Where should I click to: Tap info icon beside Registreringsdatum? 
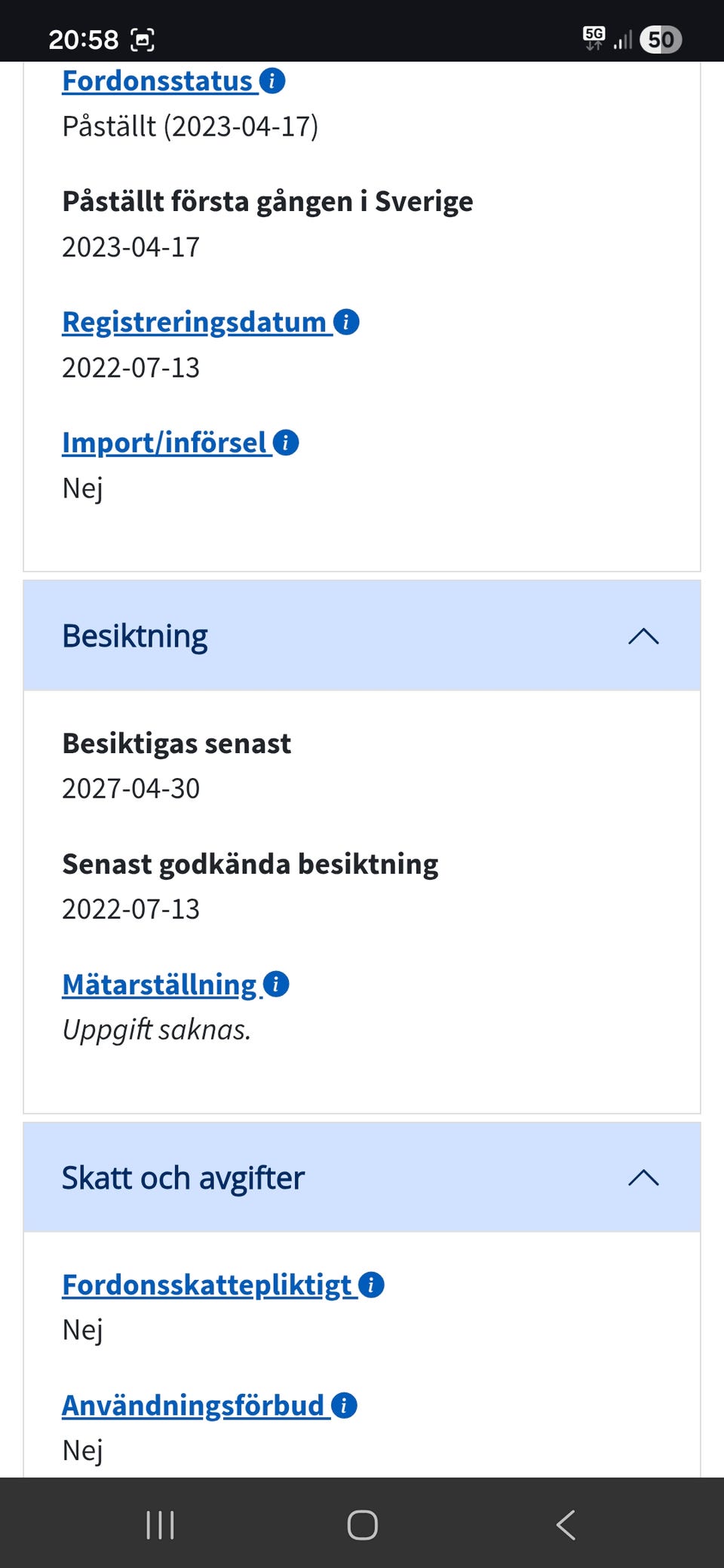tap(346, 322)
